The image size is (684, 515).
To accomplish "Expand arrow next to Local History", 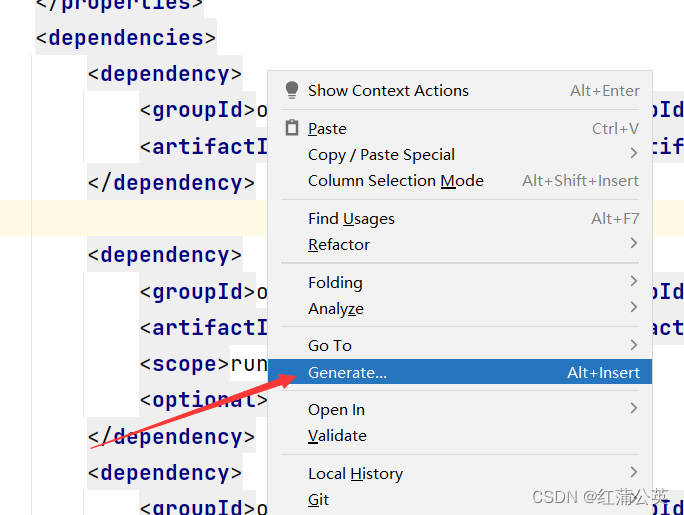I will [x=634, y=472].
